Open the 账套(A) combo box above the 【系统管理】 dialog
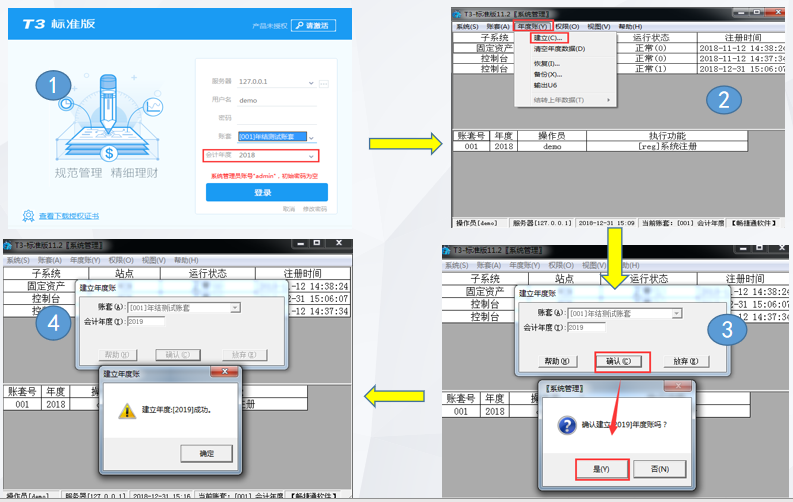 (676, 314)
